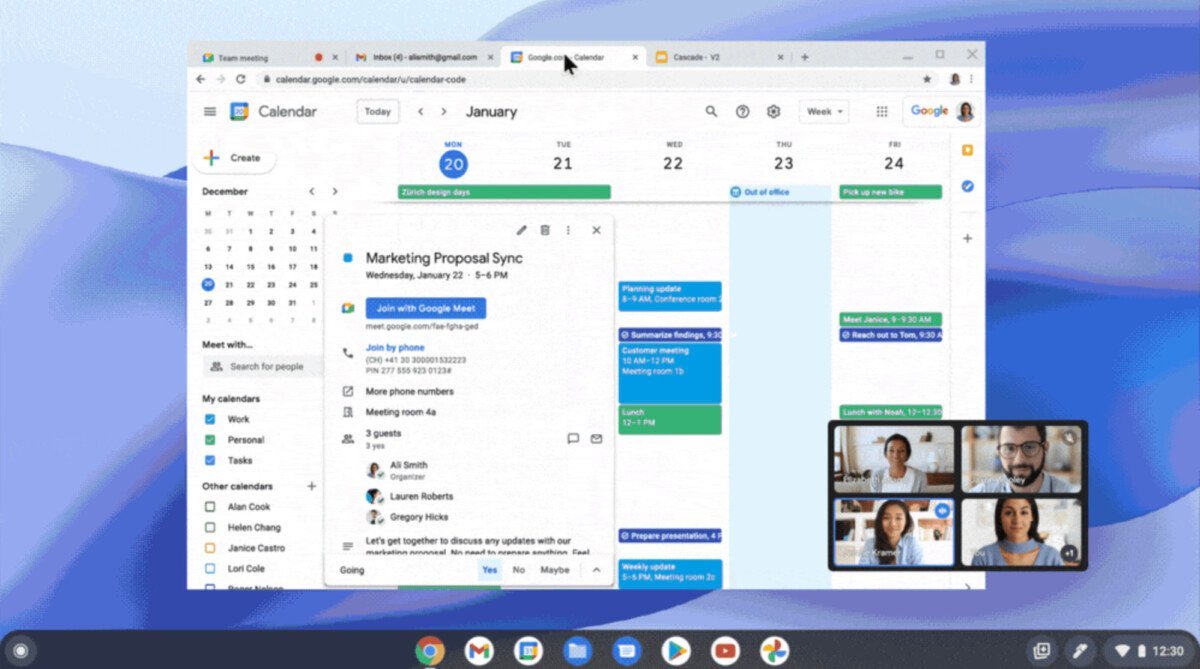Delete the event using the trash icon
The image size is (1200, 669).
pos(545,230)
